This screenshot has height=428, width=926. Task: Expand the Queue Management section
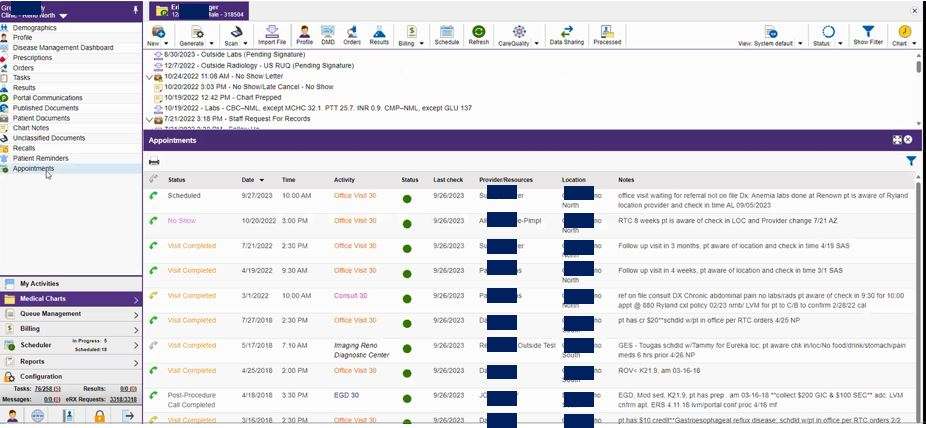(71, 314)
